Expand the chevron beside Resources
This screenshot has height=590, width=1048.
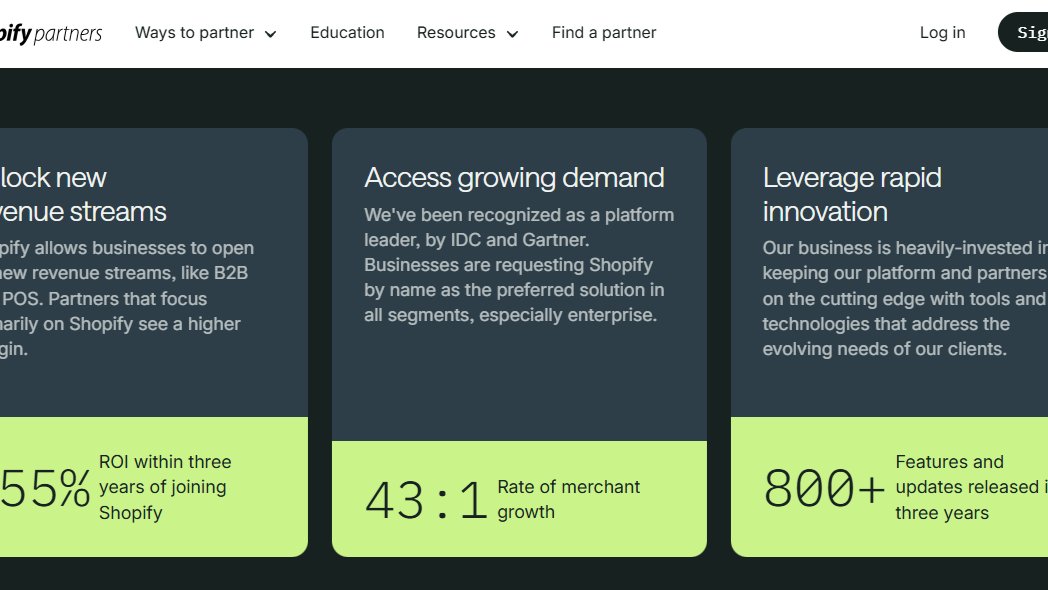click(x=513, y=34)
